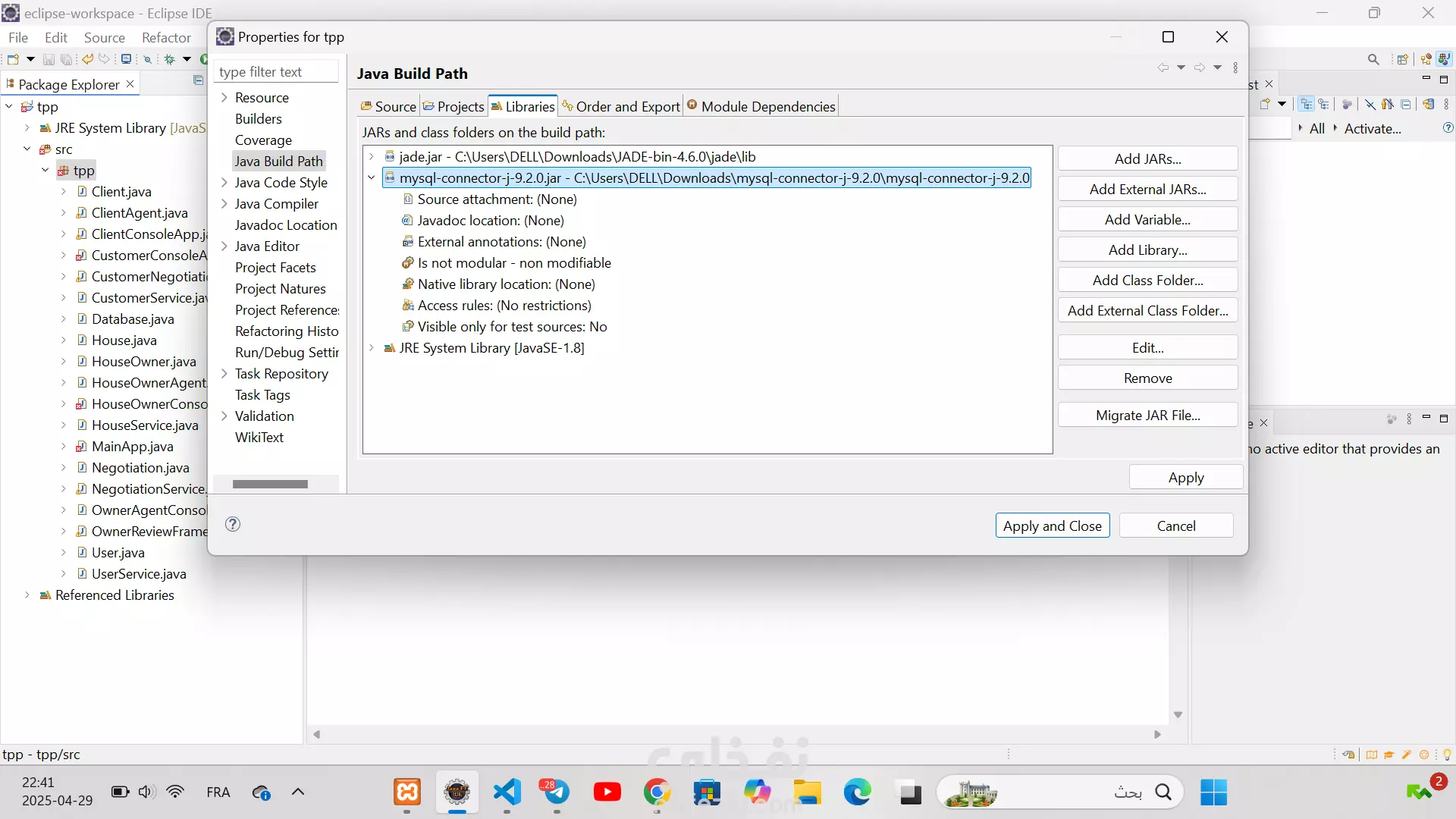Viewport: 1456px width, 819px height.
Task: Click the type filter text field
Action: [276, 71]
